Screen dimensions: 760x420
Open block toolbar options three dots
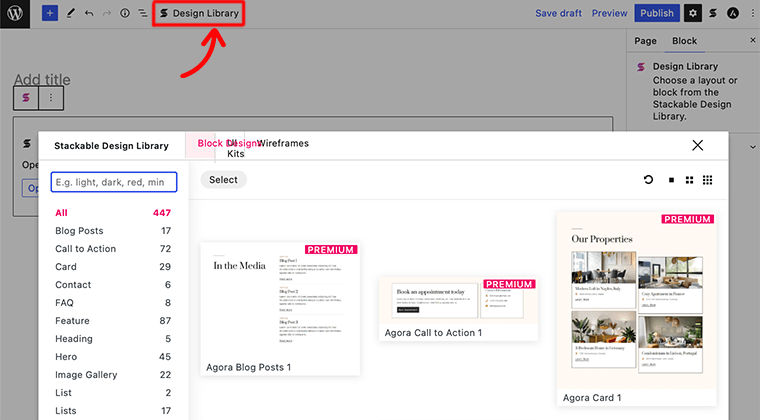(x=51, y=98)
